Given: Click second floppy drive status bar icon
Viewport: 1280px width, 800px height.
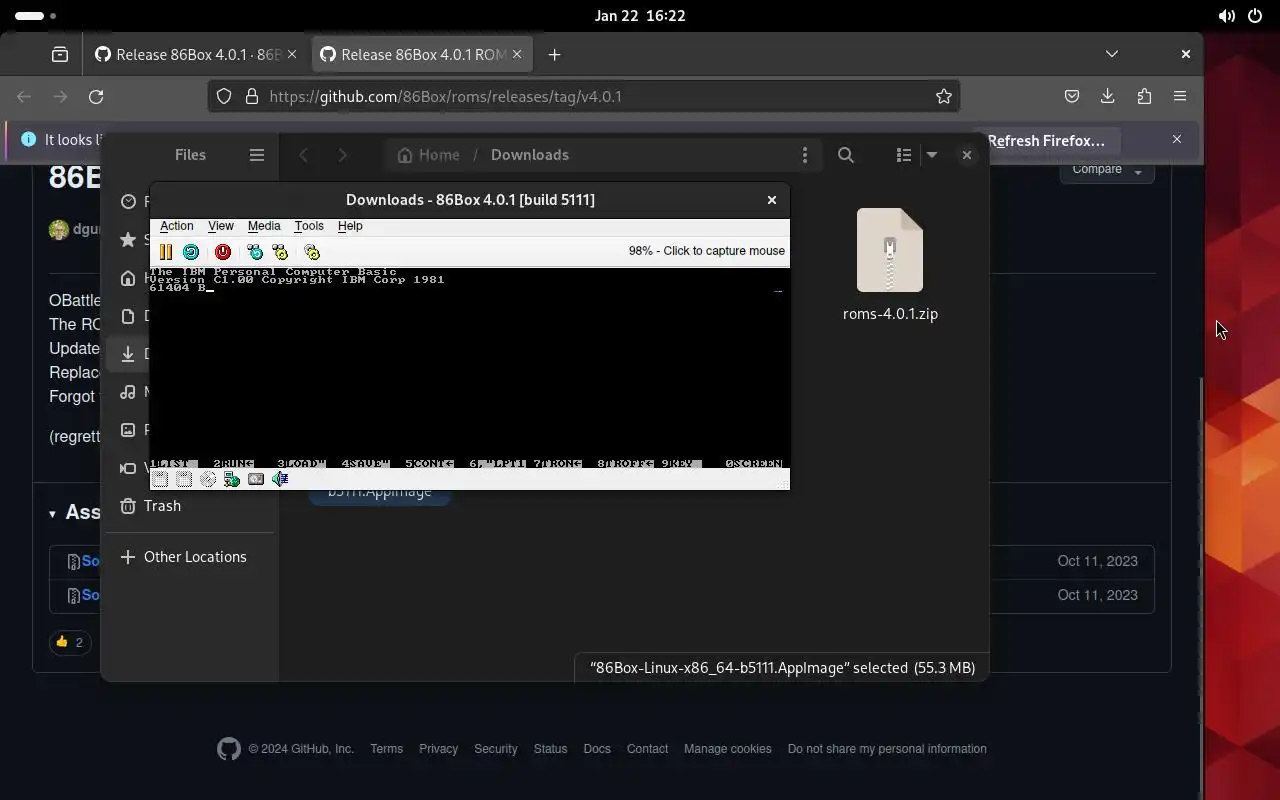Looking at the screenshot, I should [184, 479].
